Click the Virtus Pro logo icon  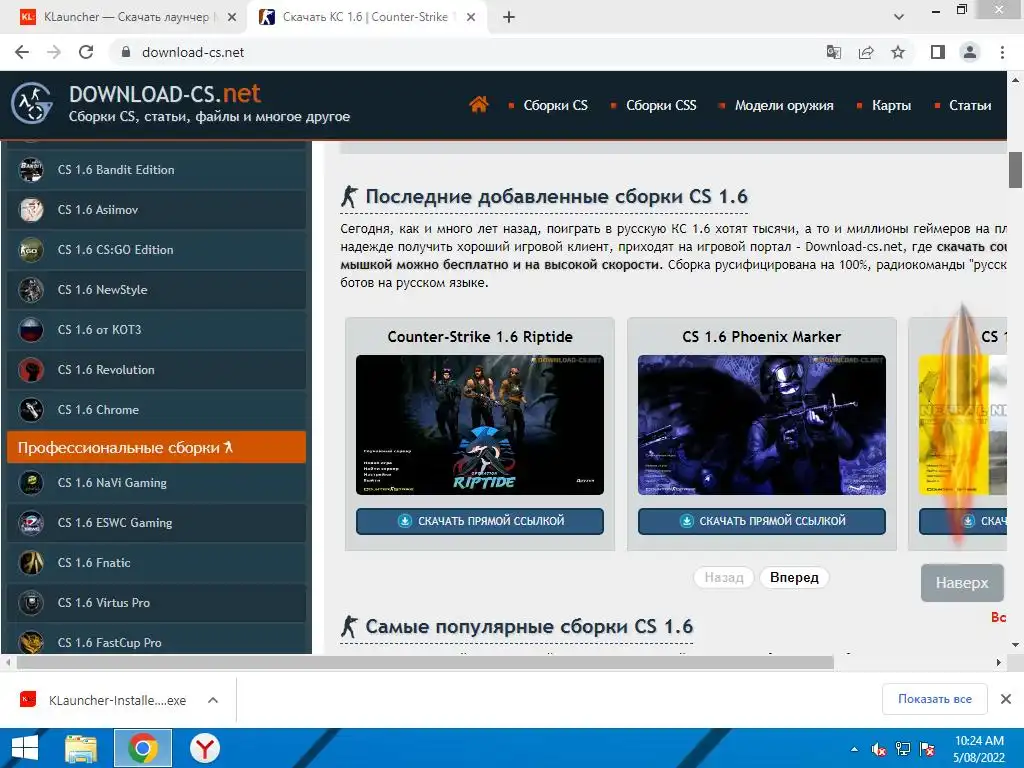31,603
